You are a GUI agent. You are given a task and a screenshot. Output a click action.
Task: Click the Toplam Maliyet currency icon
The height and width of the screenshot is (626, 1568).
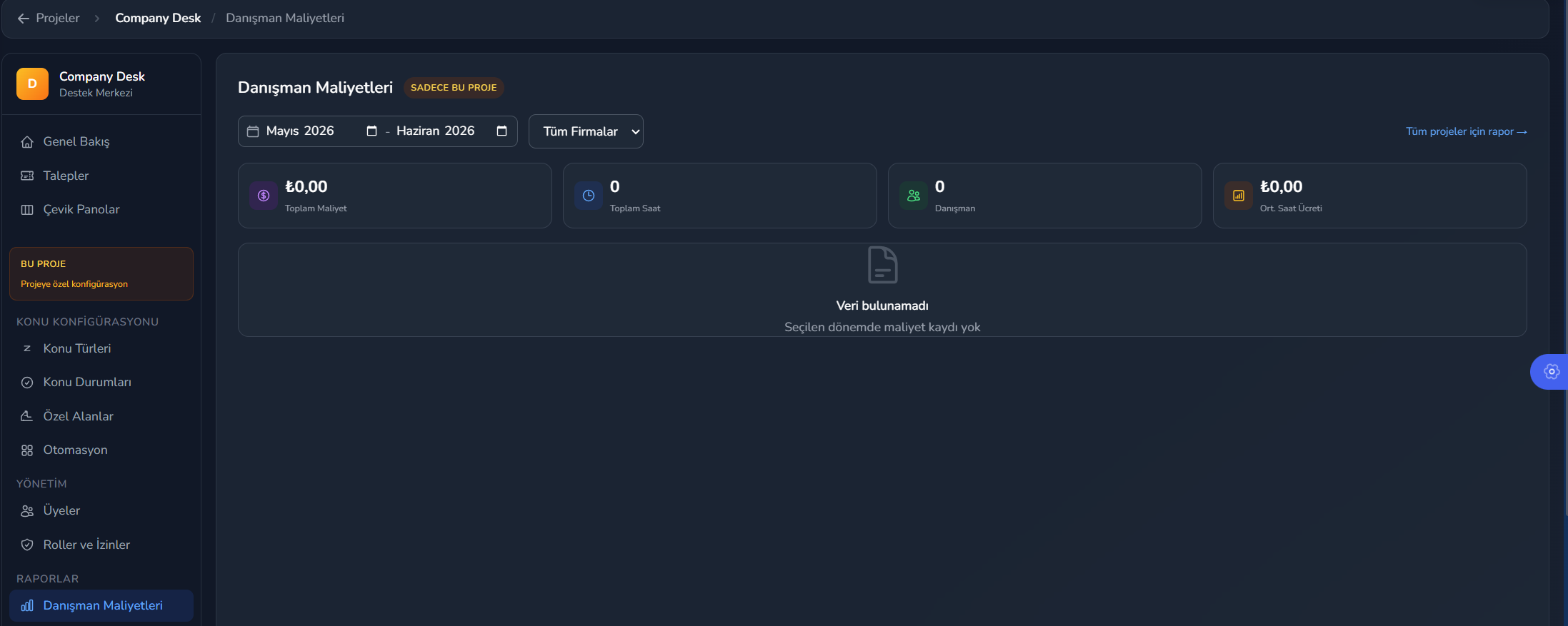click(264, 196)
